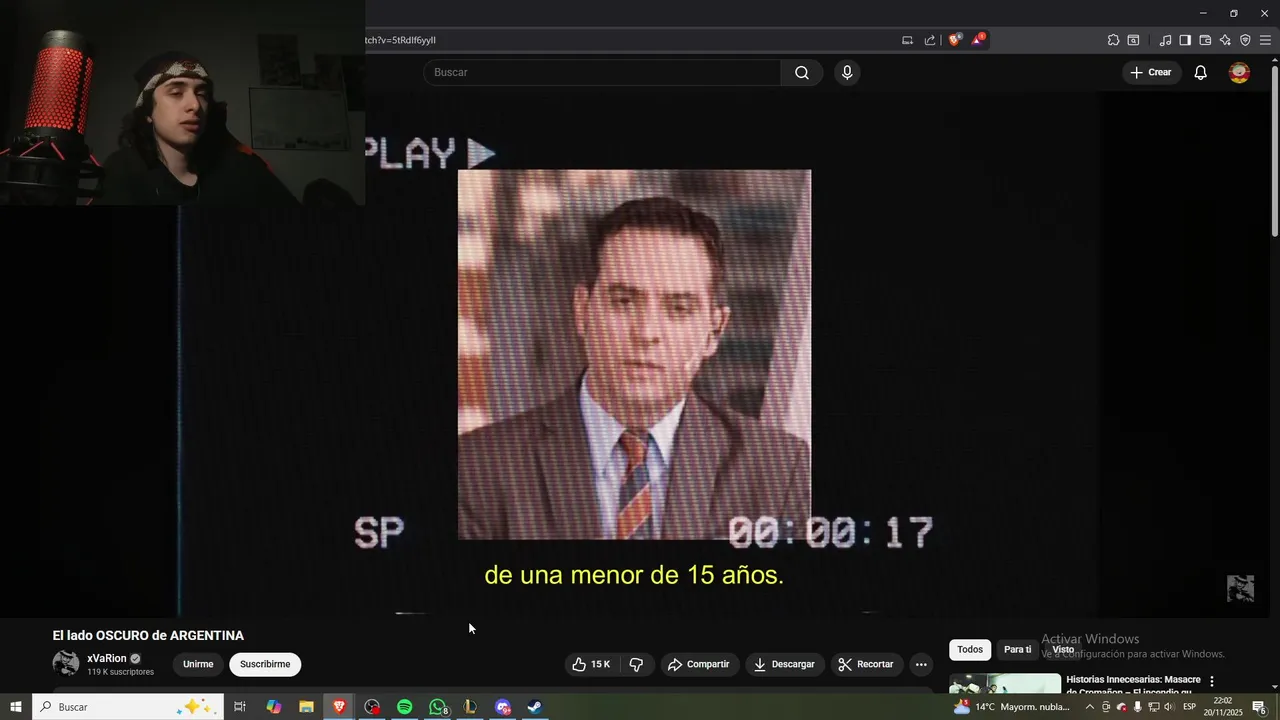Screen dimensions: 1280x720
Task: Open Spotify from the taskbar
Action: [x=404, y=707]
